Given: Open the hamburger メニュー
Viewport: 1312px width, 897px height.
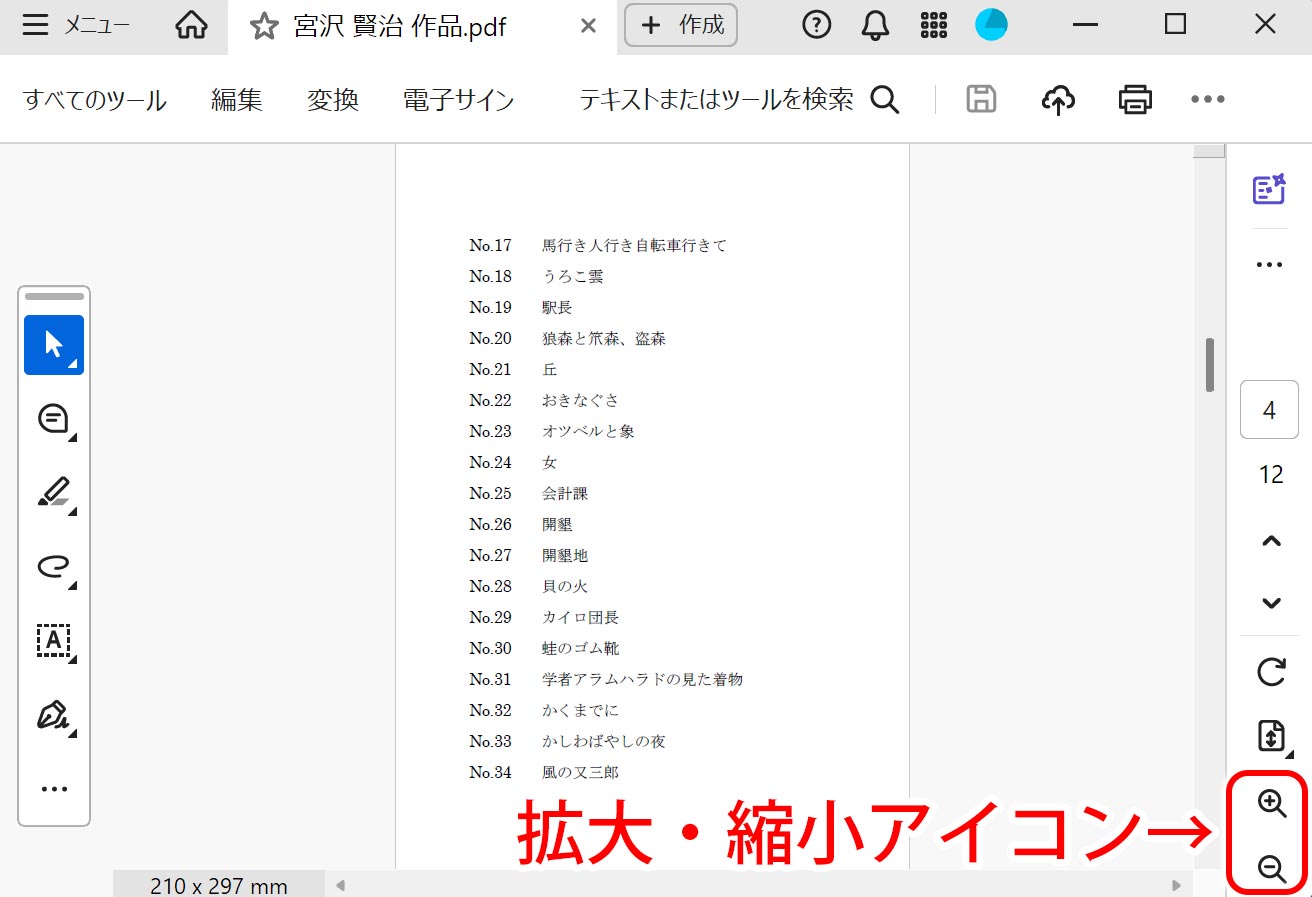Looking at the screenshot, I should click(x=36, y=25).
